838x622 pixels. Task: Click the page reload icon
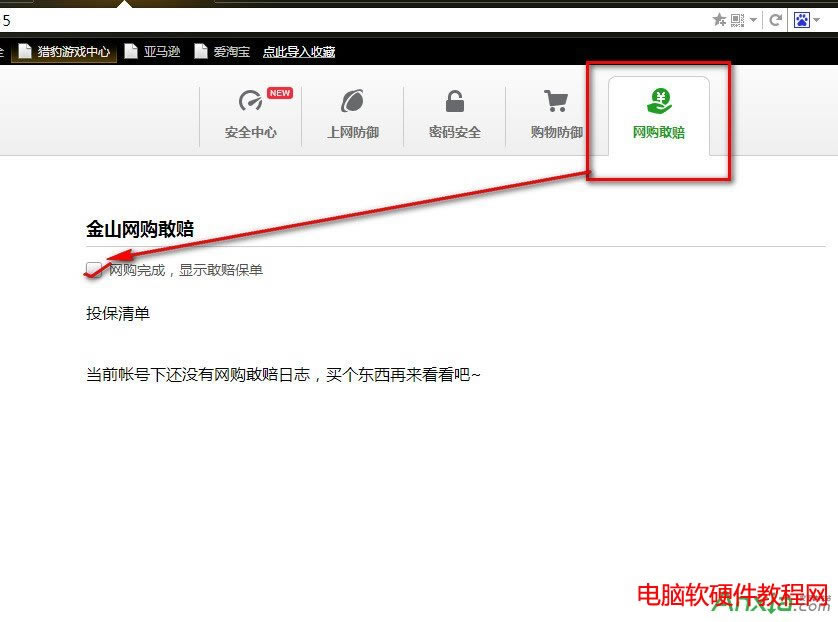point(775,20)
